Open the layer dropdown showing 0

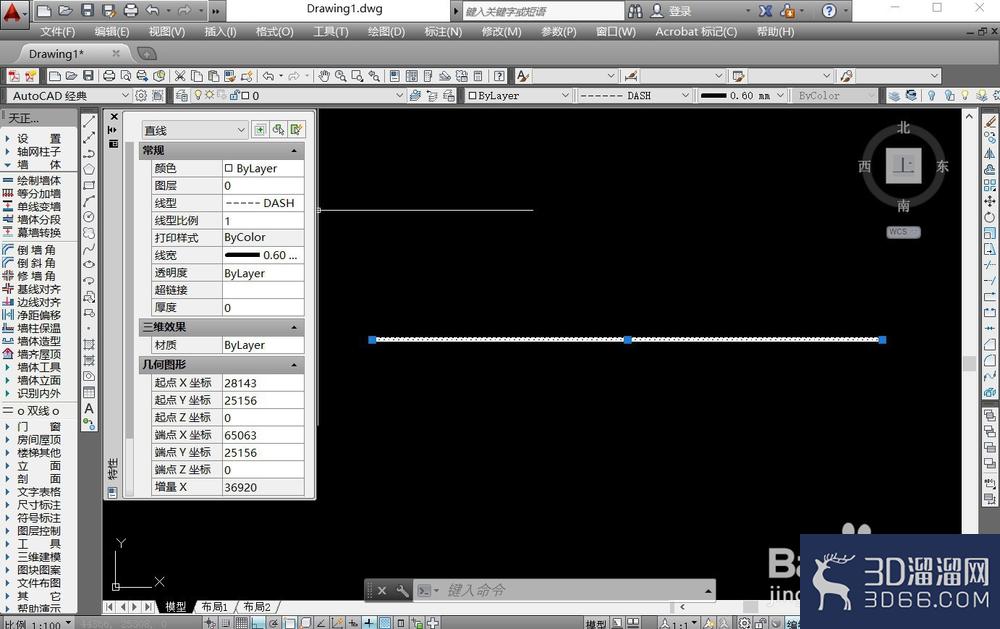399,96
